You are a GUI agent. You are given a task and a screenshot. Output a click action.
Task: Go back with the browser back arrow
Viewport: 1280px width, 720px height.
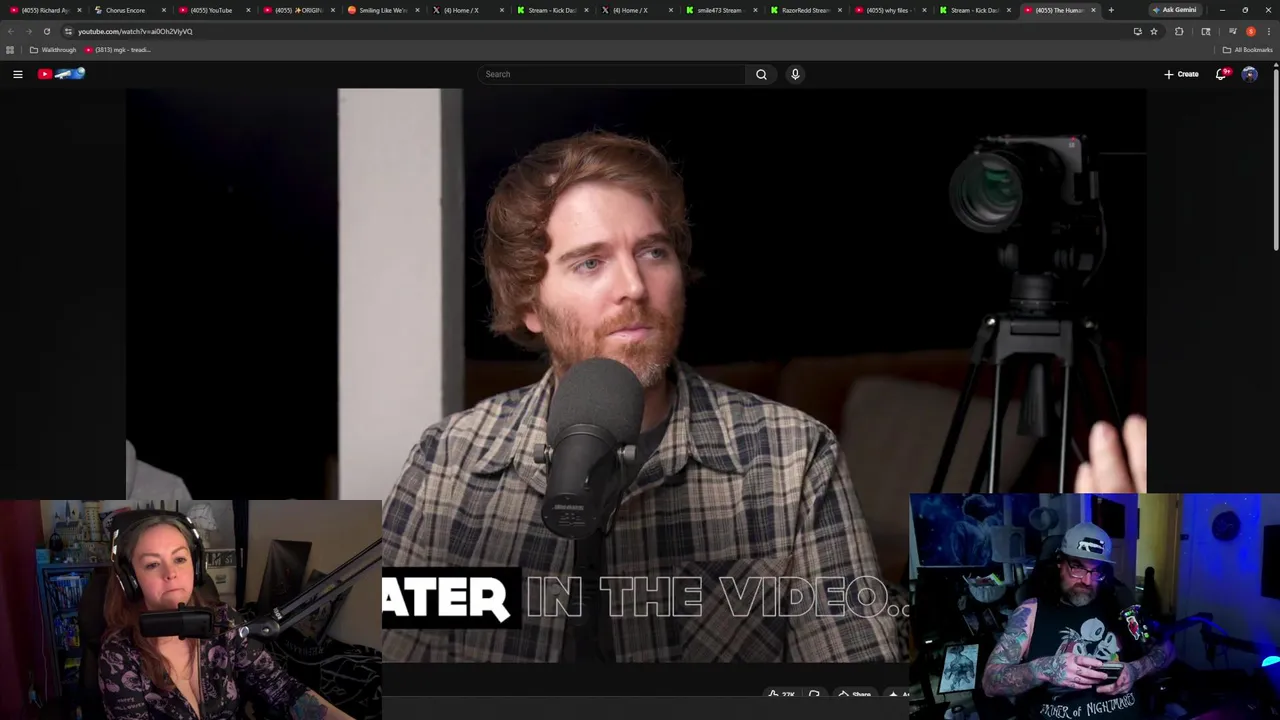pyautogui.click(x=11, y=31)
